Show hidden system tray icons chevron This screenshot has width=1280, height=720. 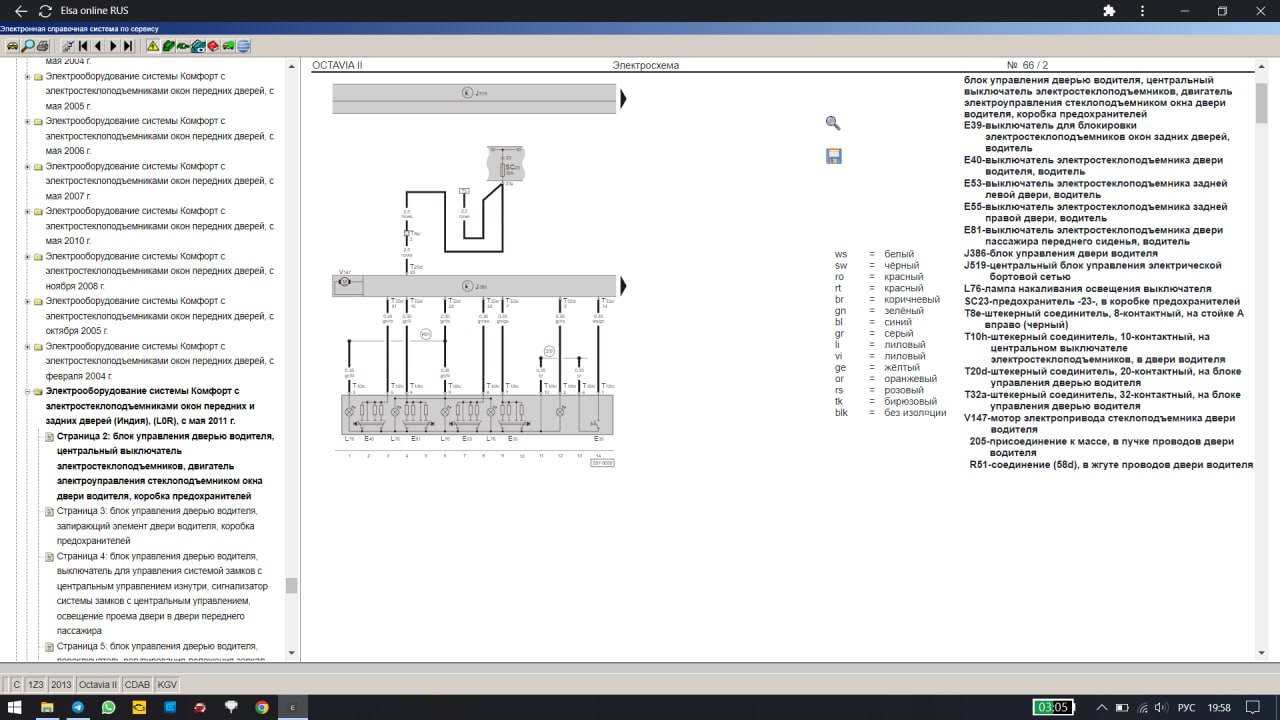click(1102, 707)
